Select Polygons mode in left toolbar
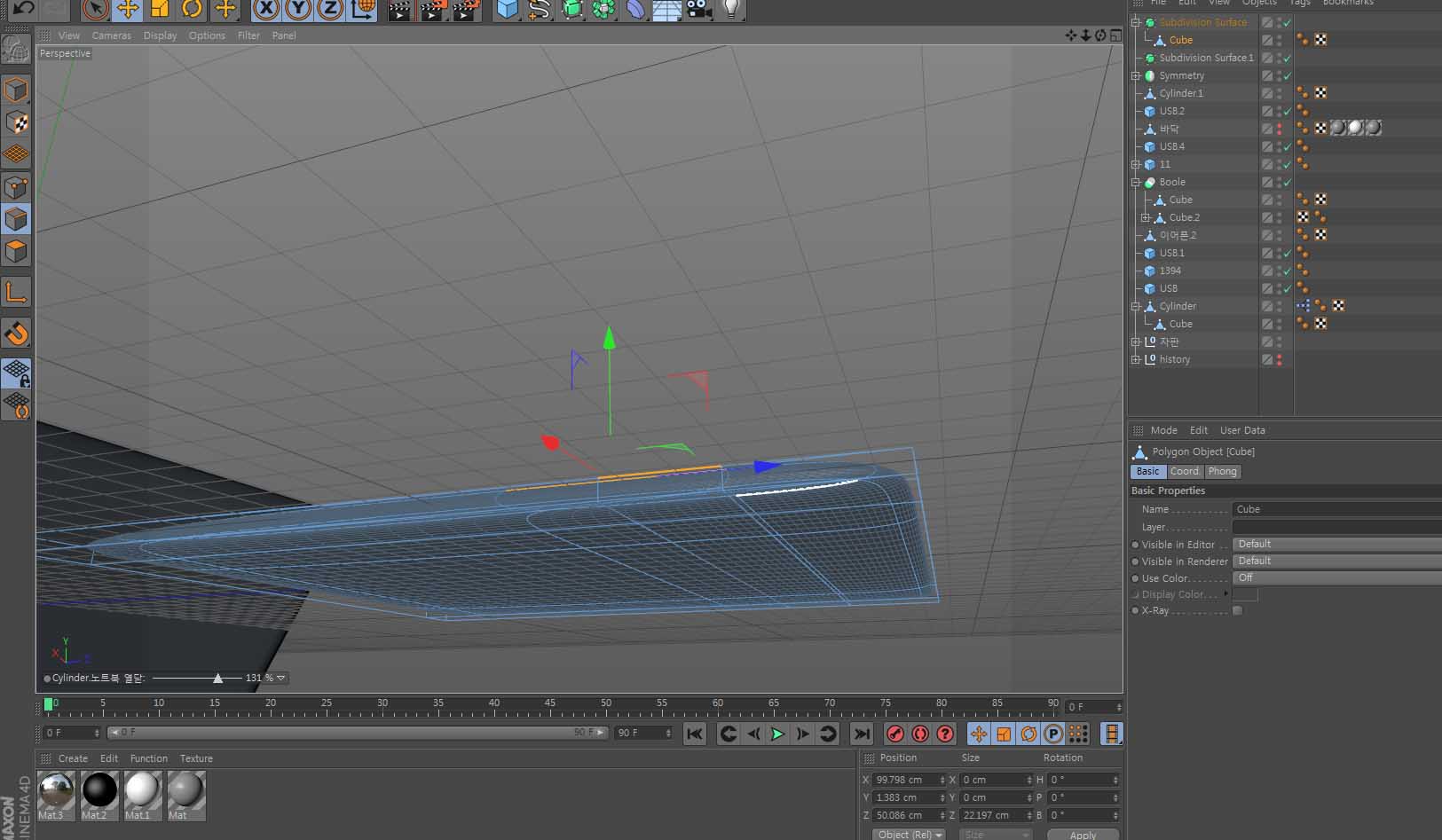This screenshot has height=840, width=1442. click(16, 252)
